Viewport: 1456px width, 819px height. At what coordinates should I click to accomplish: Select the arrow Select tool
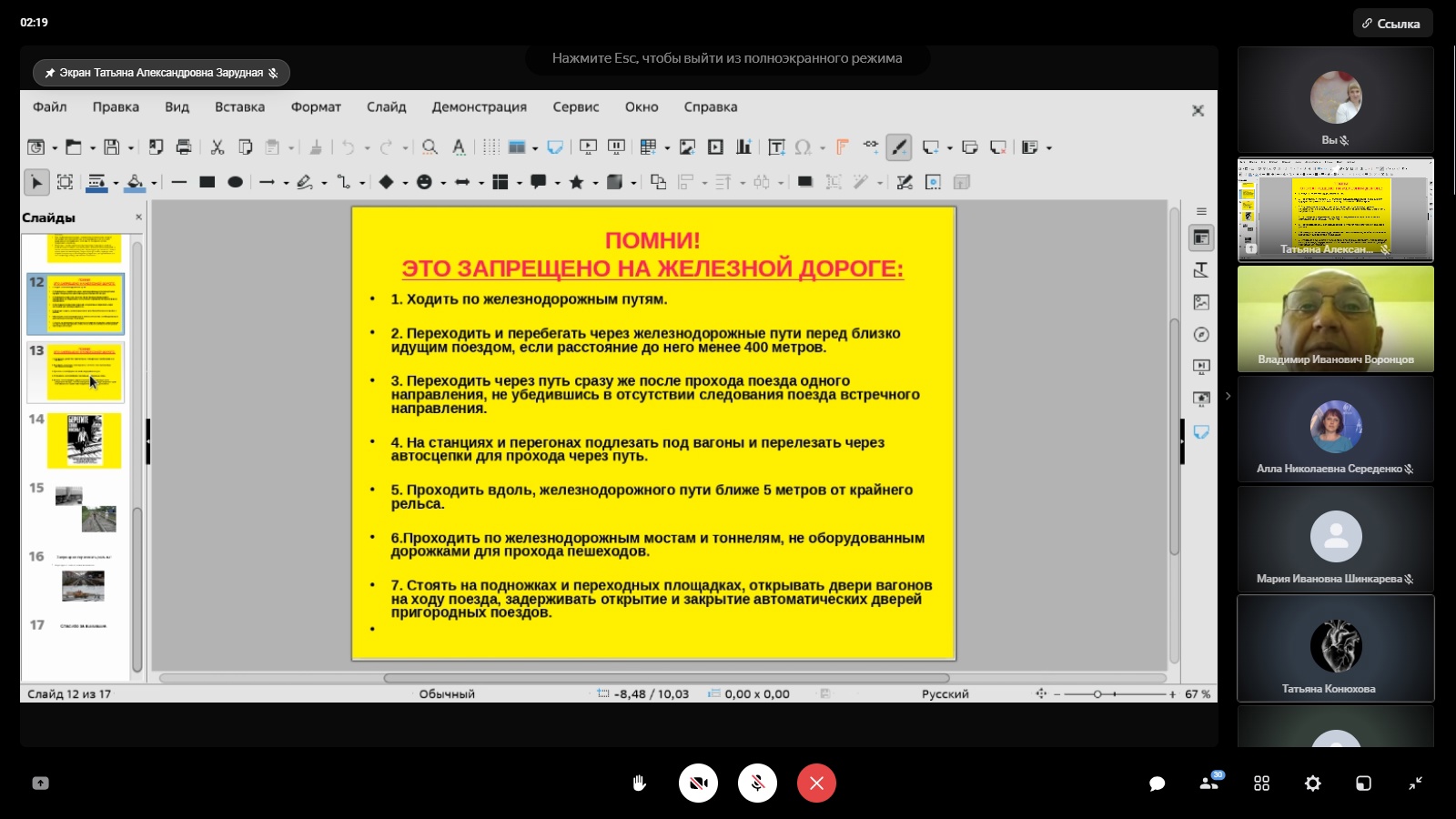tap(36, 182)
